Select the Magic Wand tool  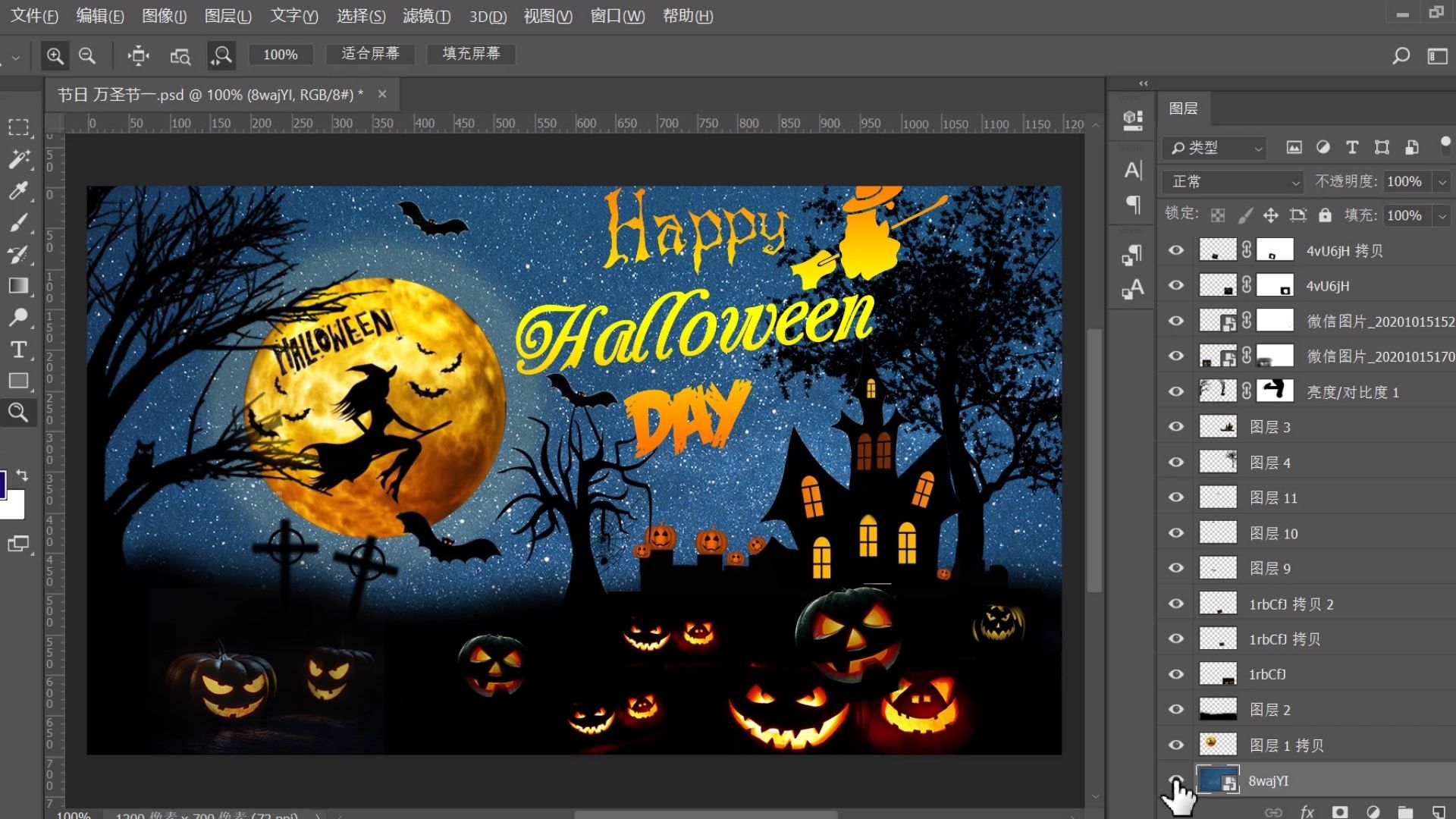[x=18, y=158]
